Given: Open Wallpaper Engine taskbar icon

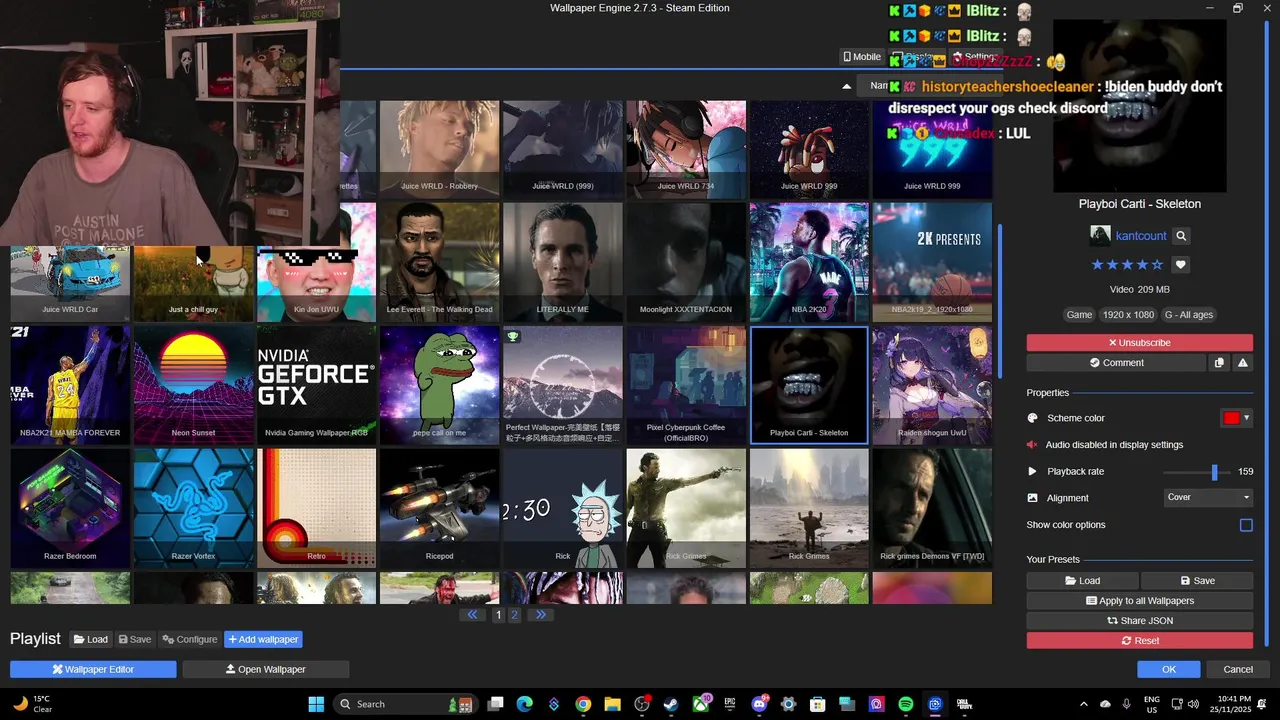Looking at the screenshot, I should click(935, 704).
